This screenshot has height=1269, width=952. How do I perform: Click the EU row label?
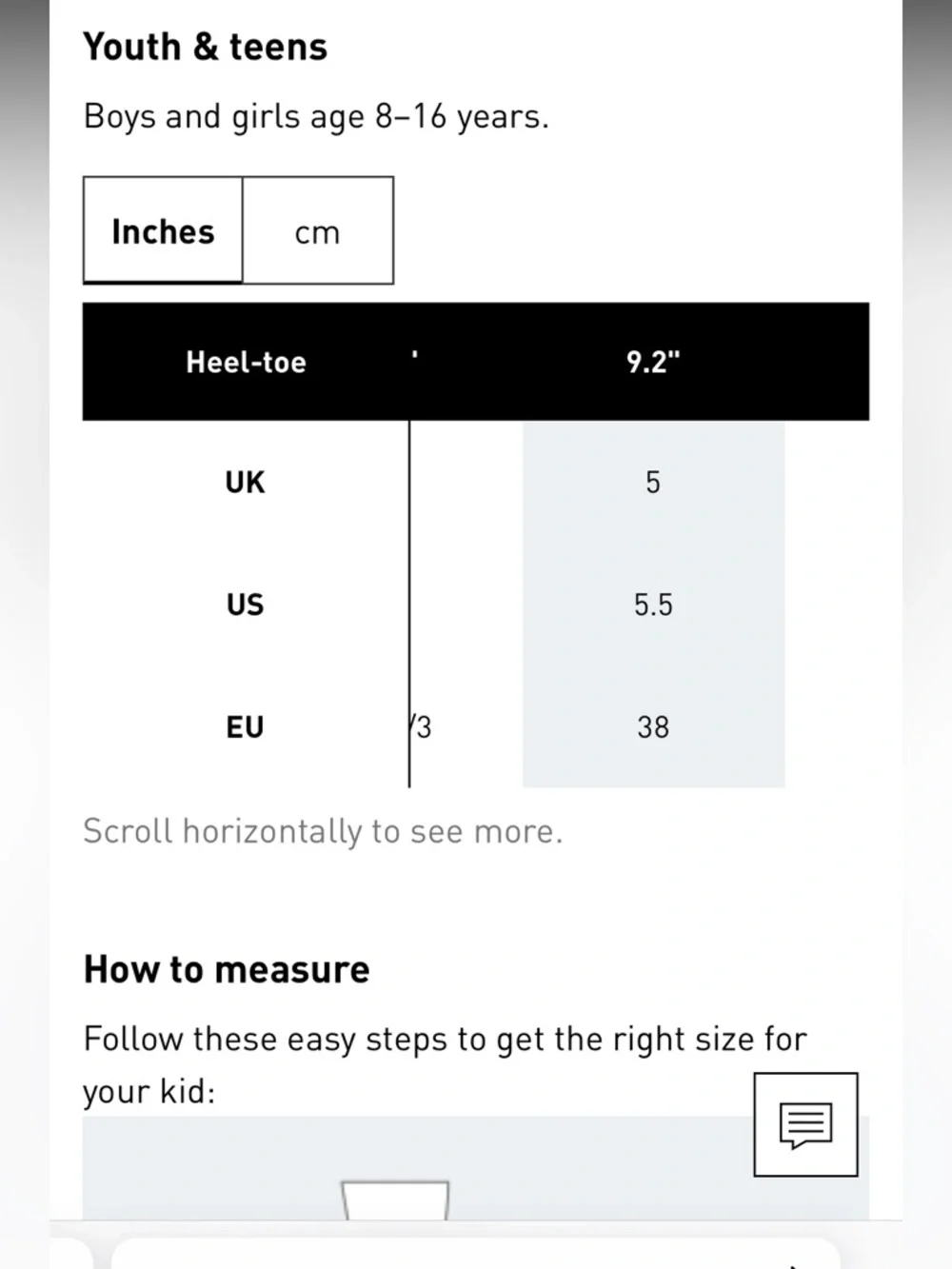245,727
